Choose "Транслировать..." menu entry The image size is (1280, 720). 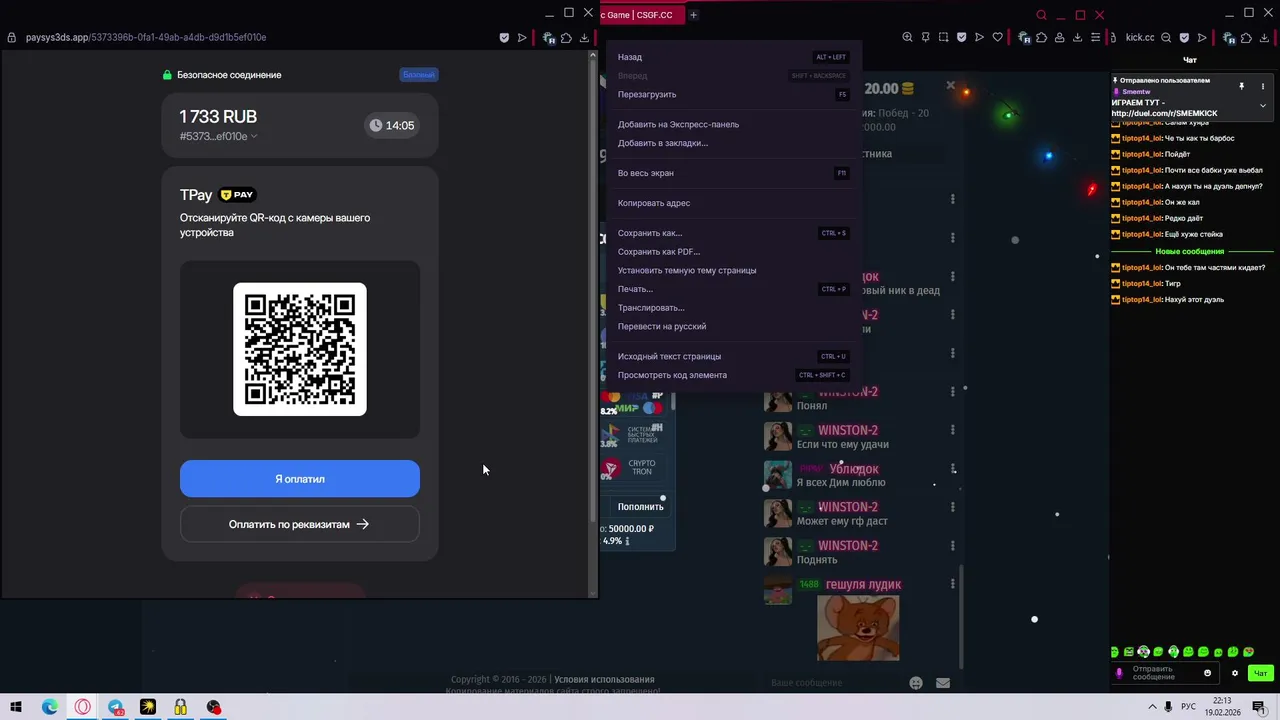(x=733, y=308)
